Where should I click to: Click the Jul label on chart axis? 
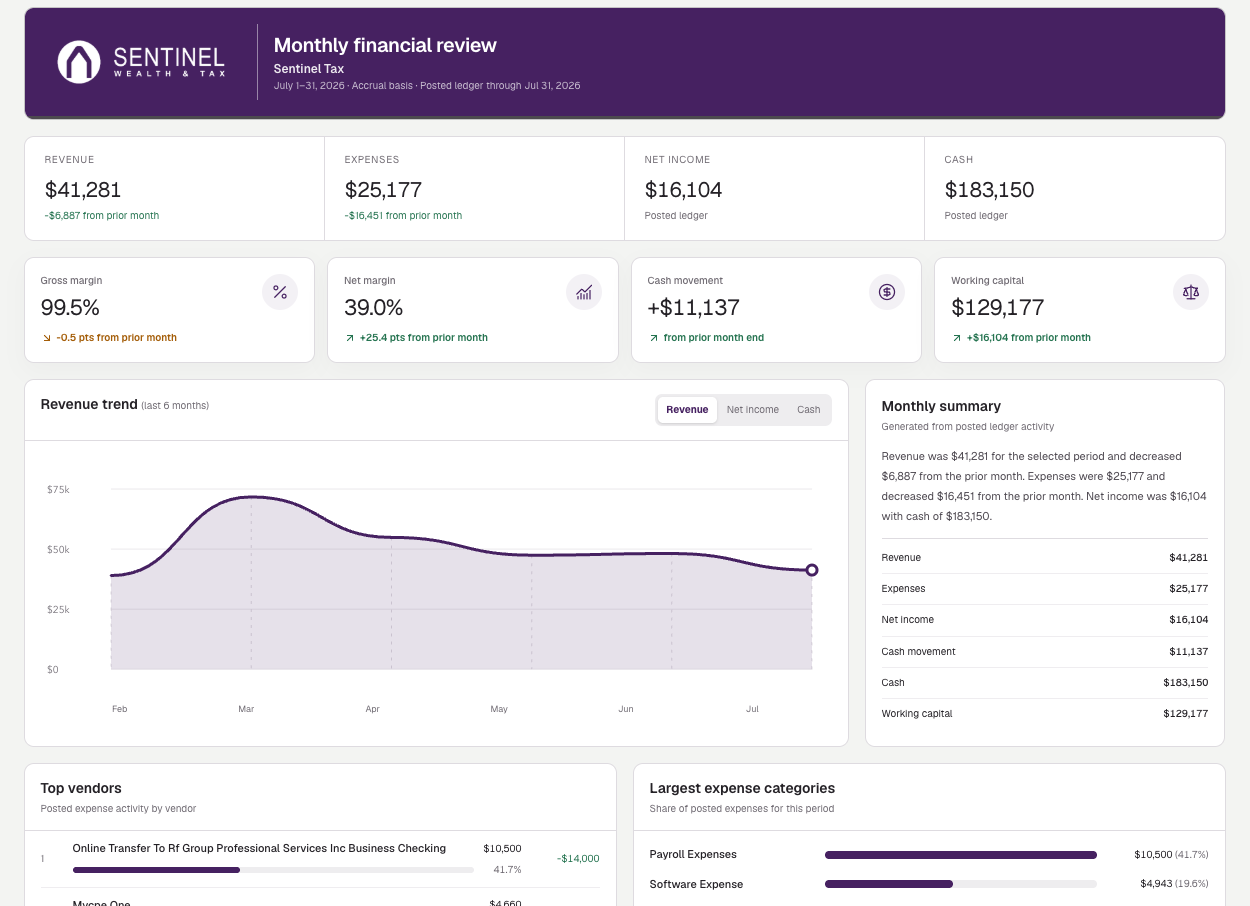[752, 709]
